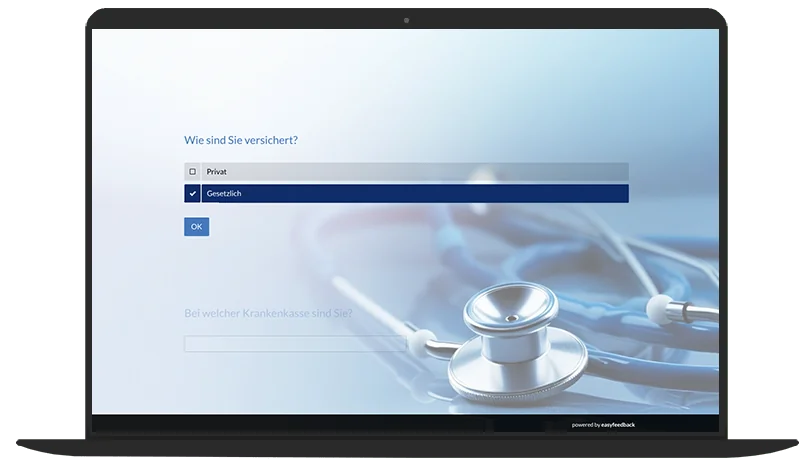806x470 pixels.
Task: Click the Gesetzlich highlighted answer row label
Action: 224,194
